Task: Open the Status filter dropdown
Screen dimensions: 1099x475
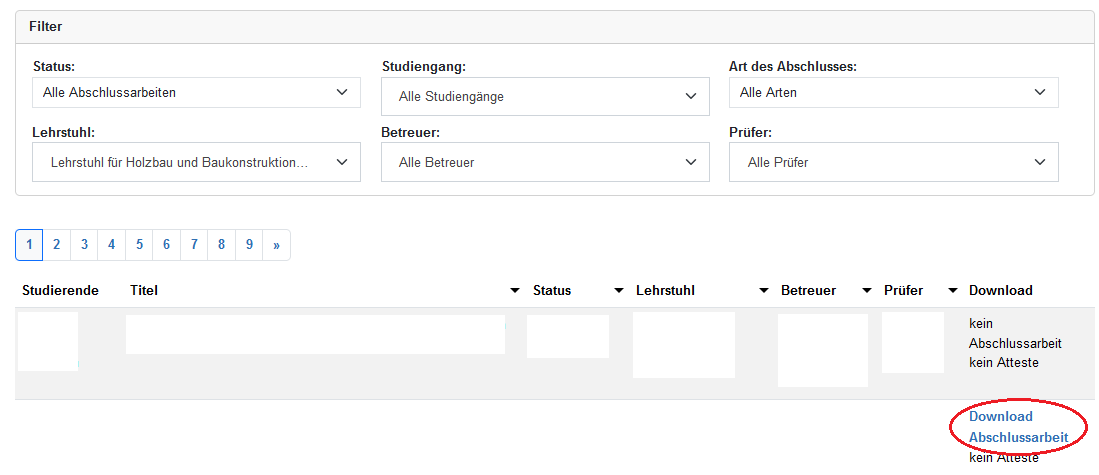Action: coord(196,93)
